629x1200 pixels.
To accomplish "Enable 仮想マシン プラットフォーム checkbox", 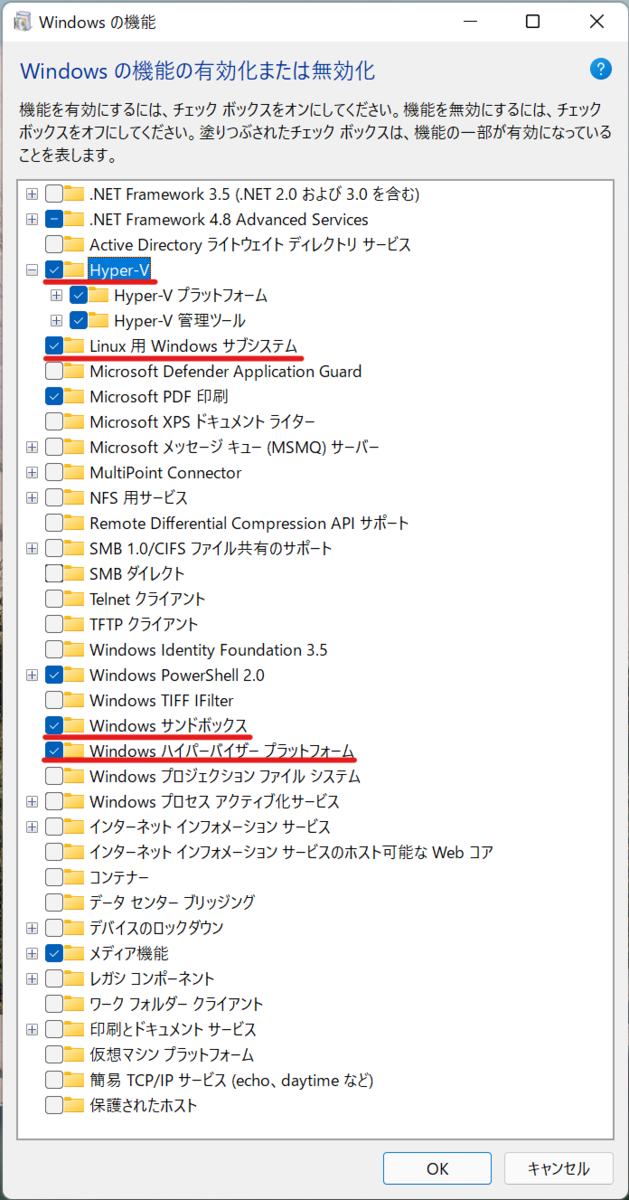I will [x=54, y=1054].
